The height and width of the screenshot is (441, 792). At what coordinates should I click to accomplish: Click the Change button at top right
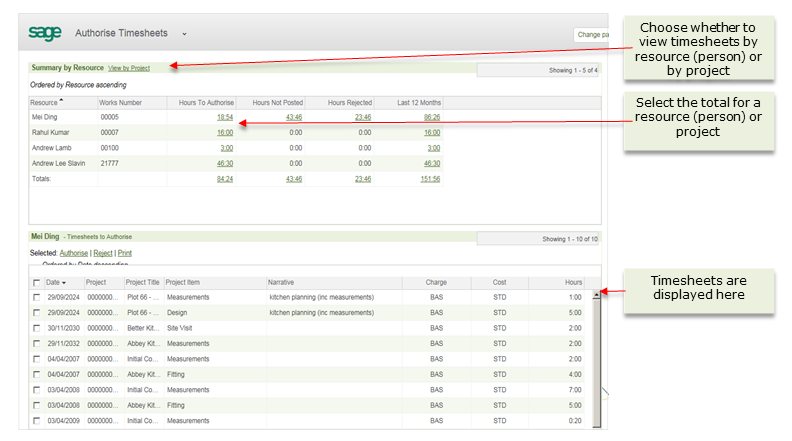590,35
